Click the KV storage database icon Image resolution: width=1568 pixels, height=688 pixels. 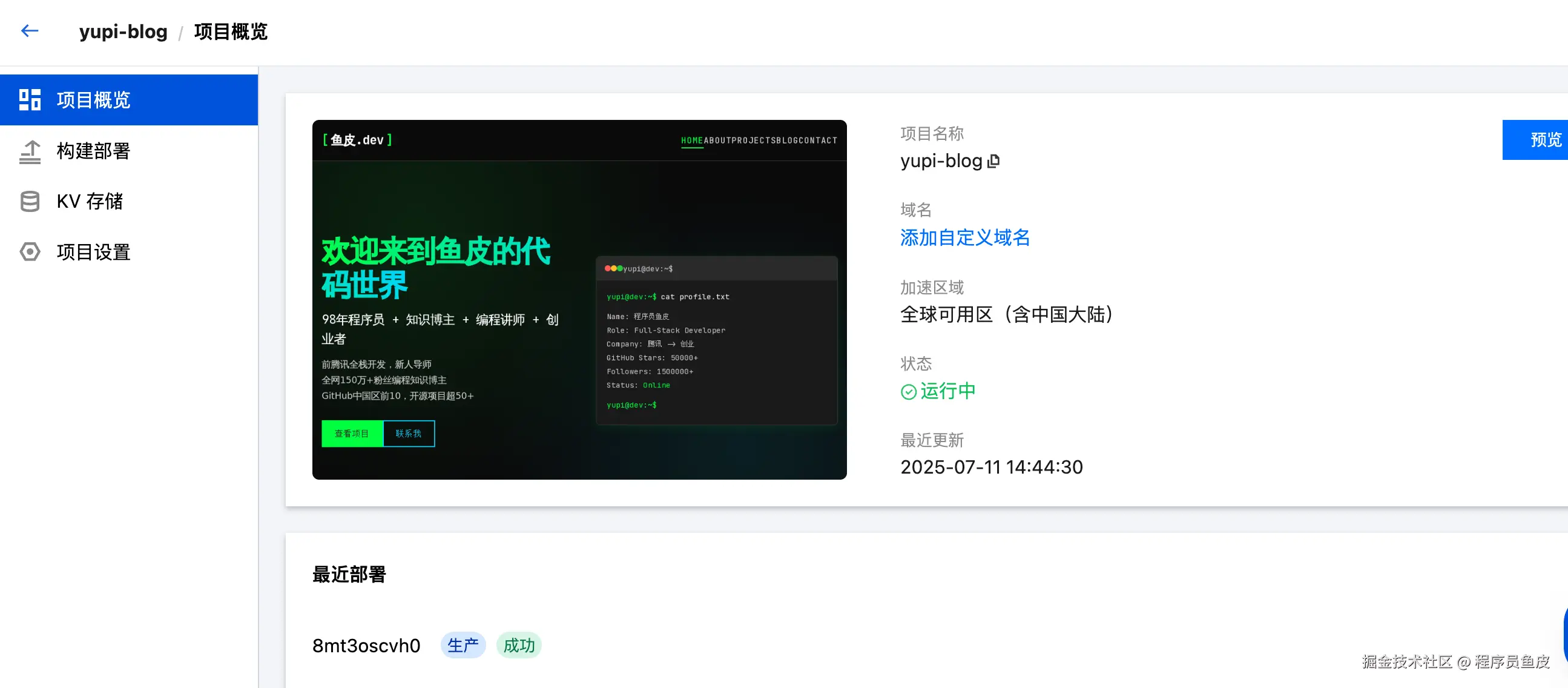pos(30,202)
